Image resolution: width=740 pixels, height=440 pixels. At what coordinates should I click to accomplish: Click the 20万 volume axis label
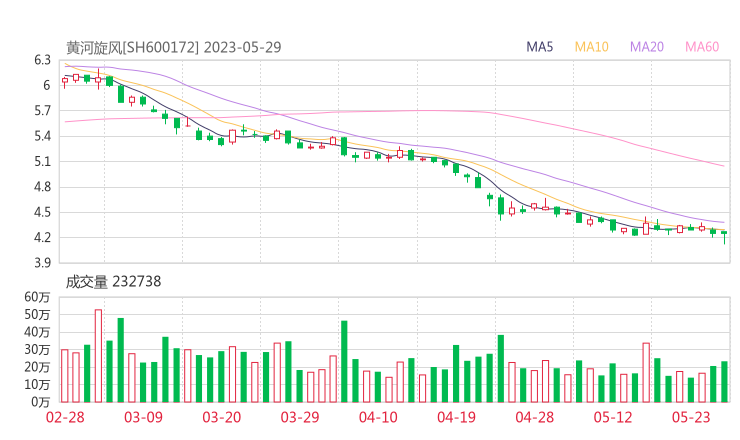pyautogui.click(x=37, y=367)
